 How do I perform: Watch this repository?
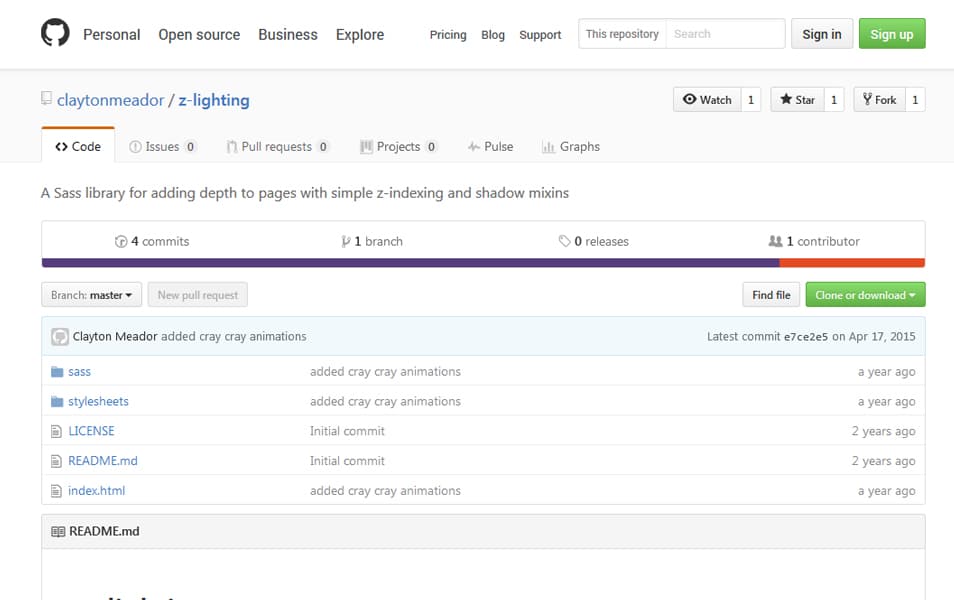[707, 100]
